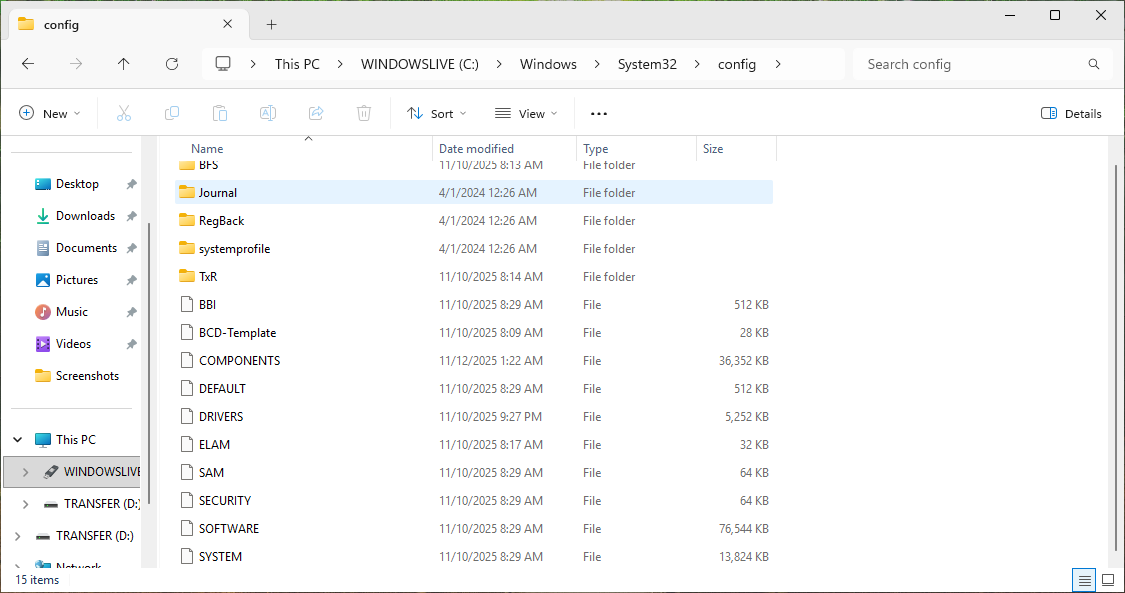Open the View dropdown menu
The height and width of the screenshot is (593, 1125).
tap(526, 113)
